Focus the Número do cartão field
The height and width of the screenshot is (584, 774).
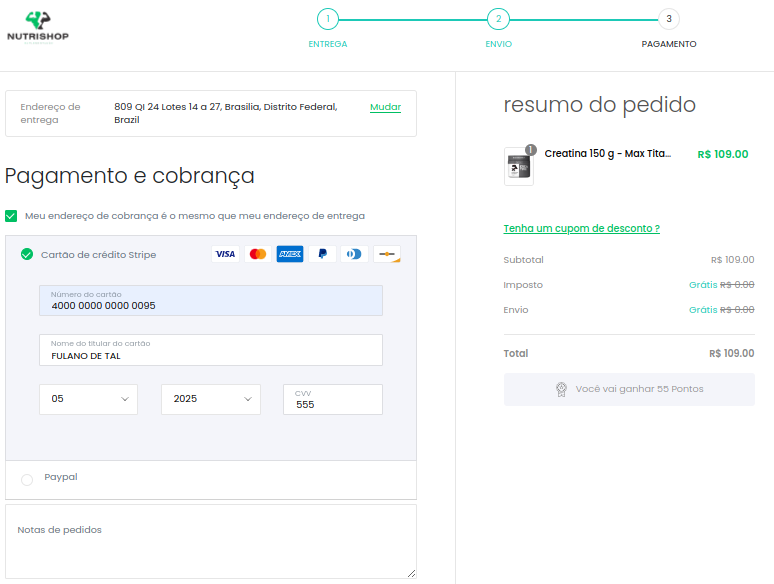coord(211,300)
